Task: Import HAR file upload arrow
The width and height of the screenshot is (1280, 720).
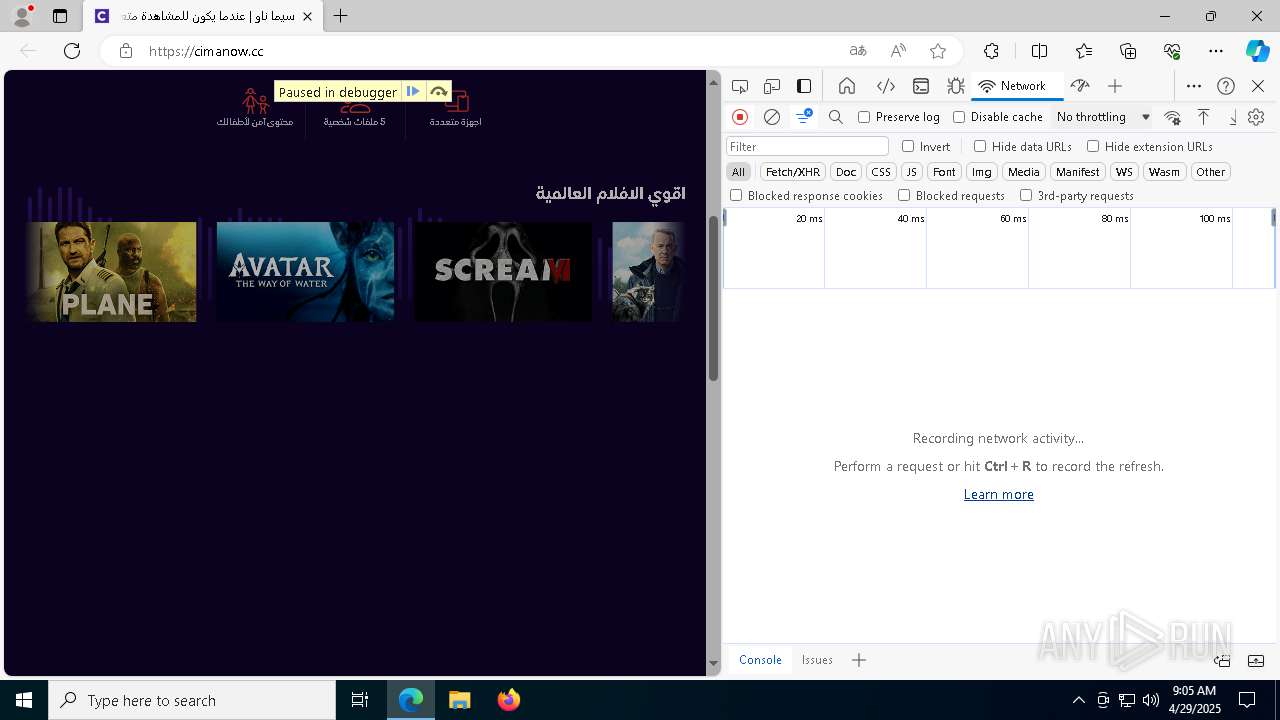Action: (1204, 117)
